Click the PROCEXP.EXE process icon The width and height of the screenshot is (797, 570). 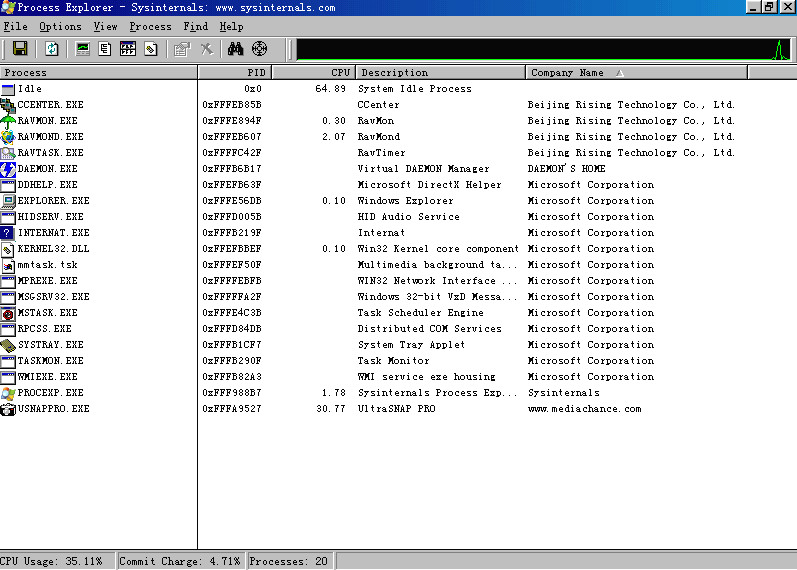(x=8, y=393)
